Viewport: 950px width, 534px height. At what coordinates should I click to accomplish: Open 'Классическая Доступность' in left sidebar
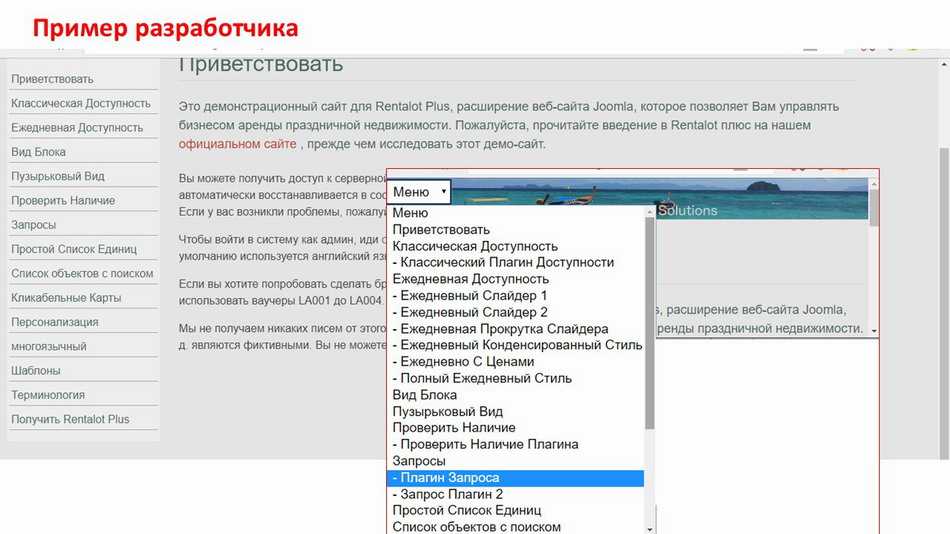81,103
